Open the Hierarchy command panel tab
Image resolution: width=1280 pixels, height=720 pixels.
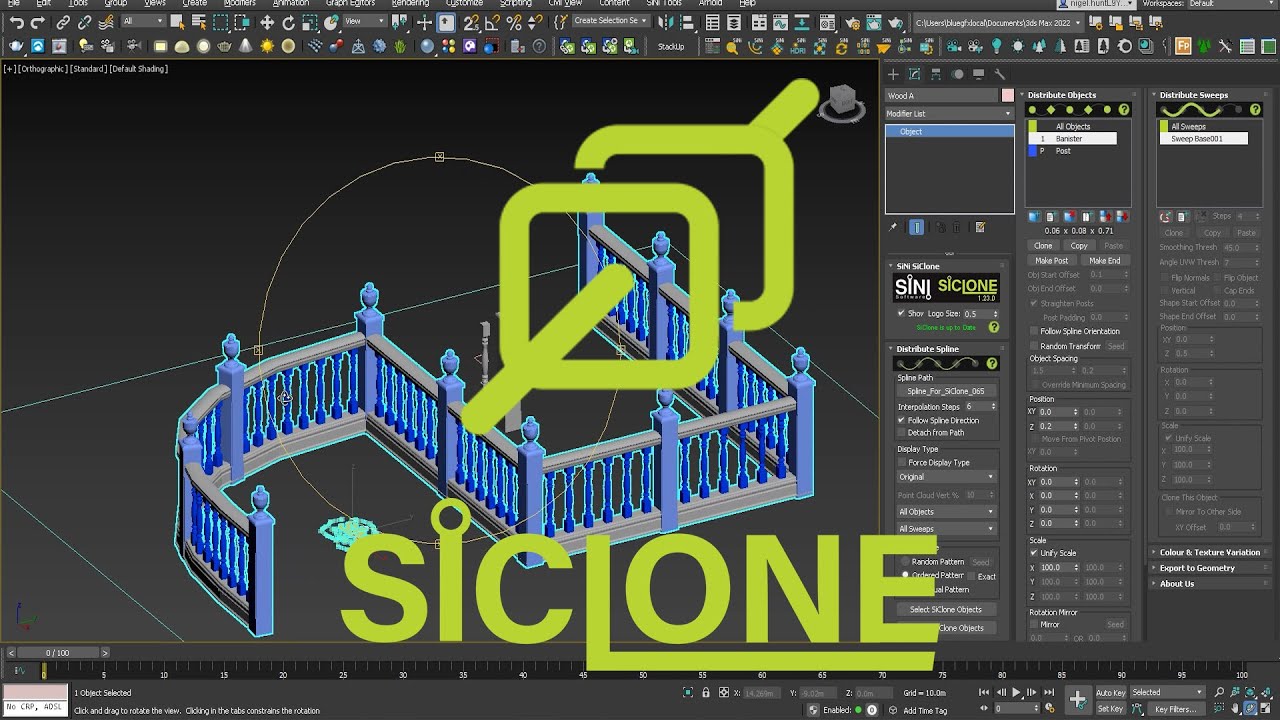[936, 74]
